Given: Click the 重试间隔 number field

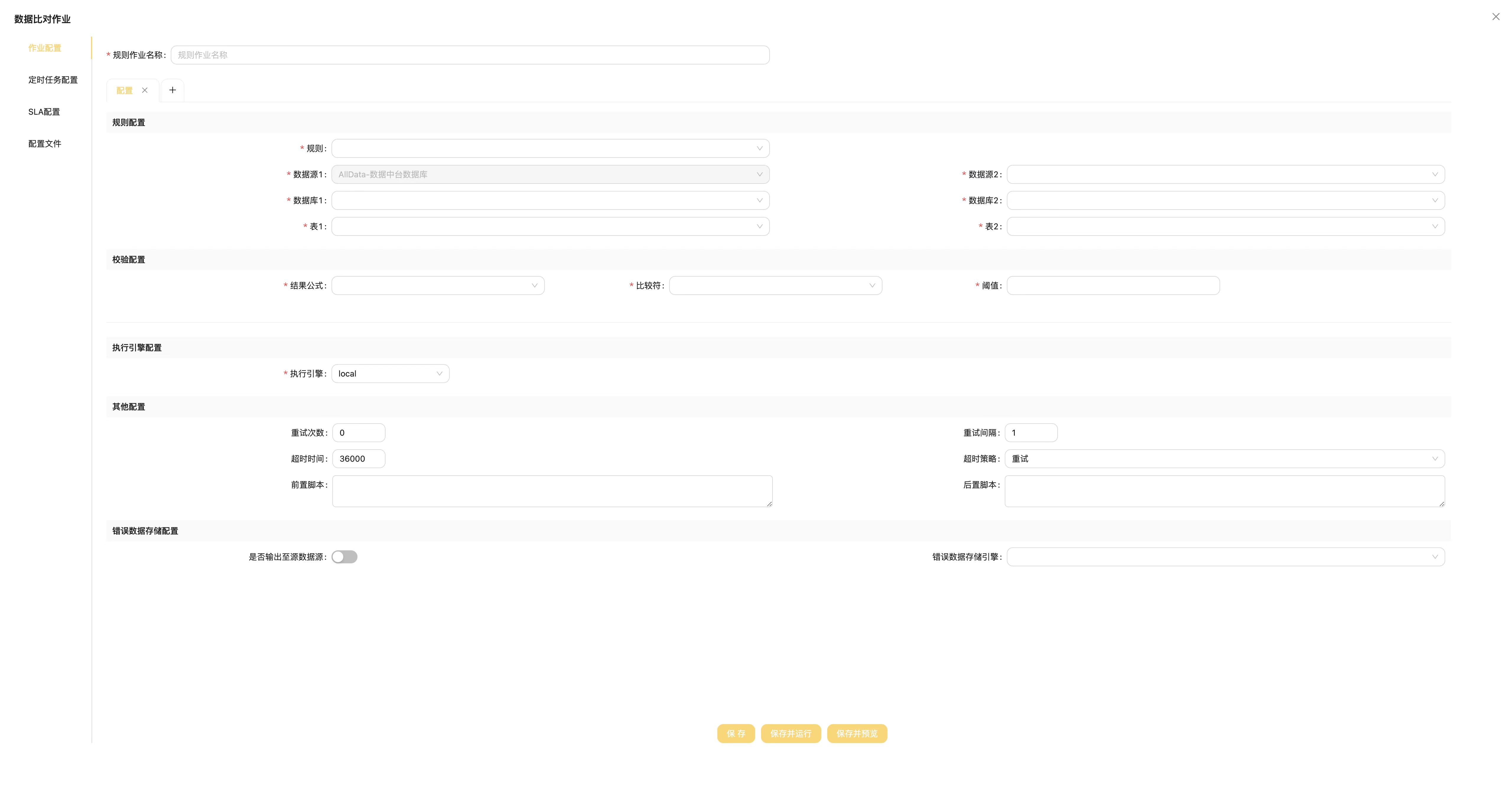Looking at the screenshot, I should [1031, 433].
